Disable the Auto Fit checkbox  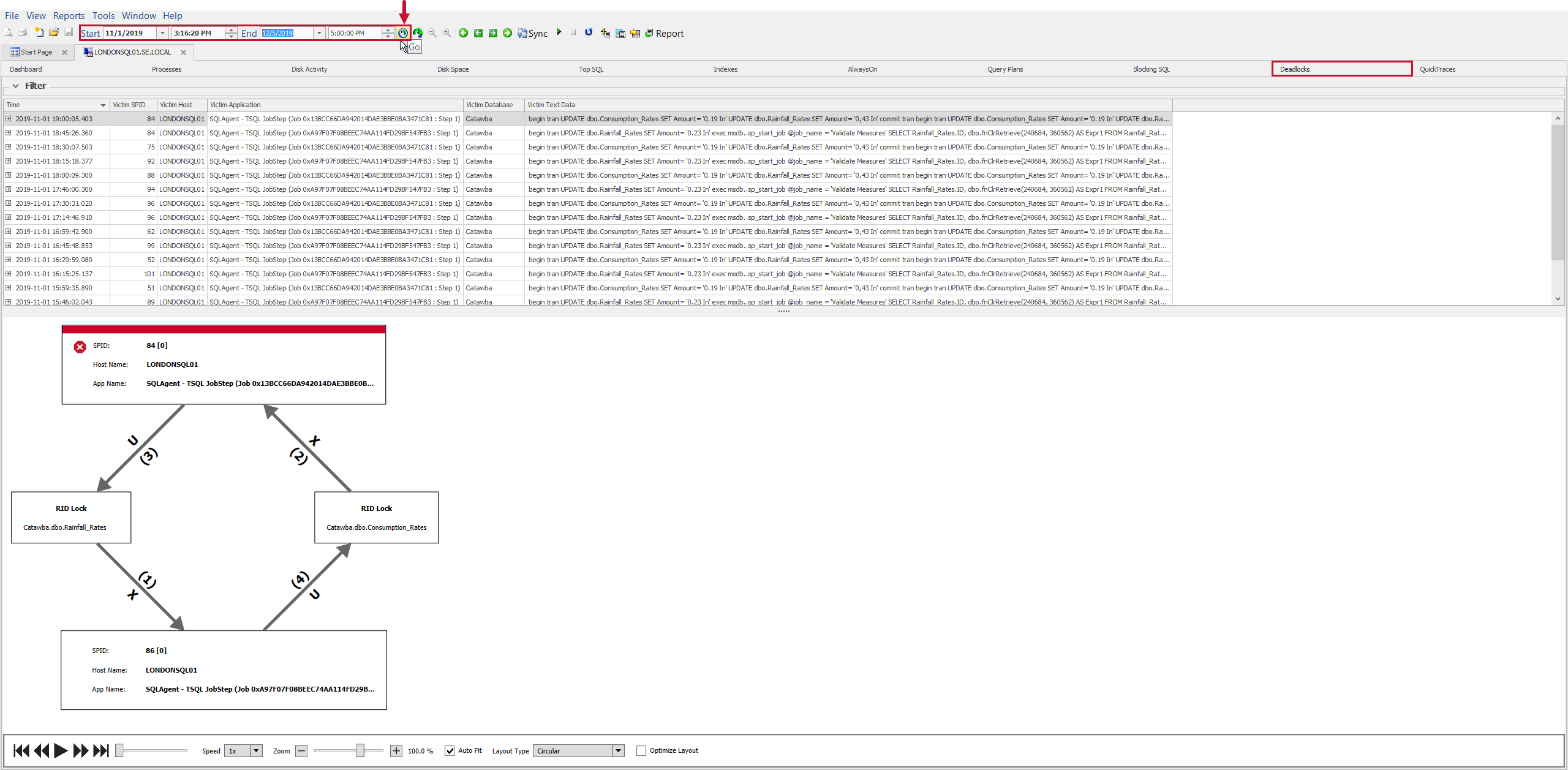tap(451, 750)
